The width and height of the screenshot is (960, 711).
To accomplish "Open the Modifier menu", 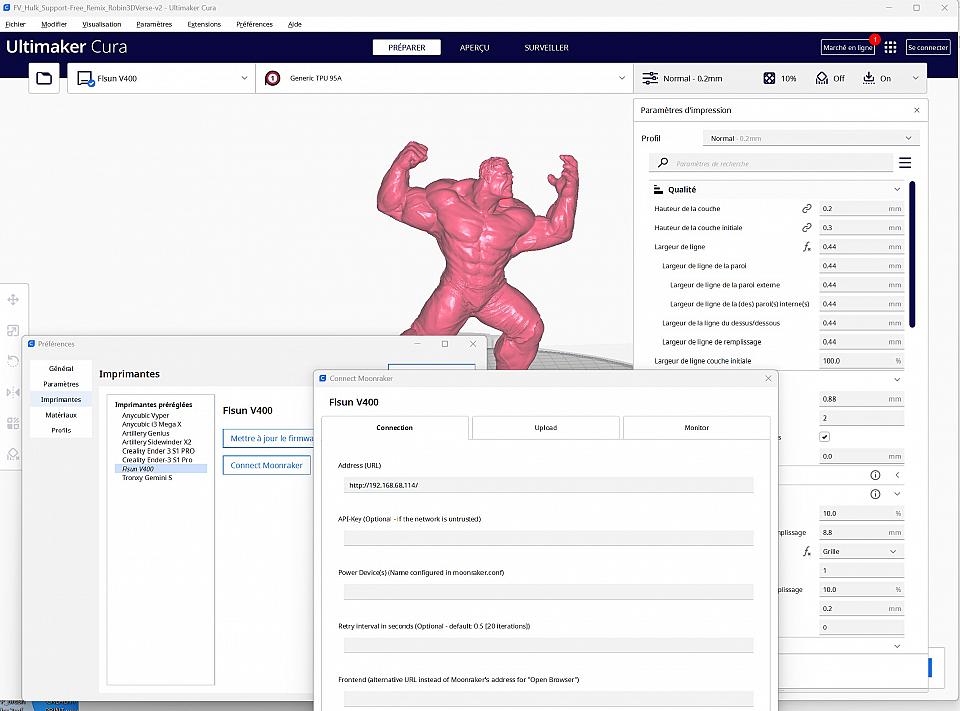I will tap(54, 24).
